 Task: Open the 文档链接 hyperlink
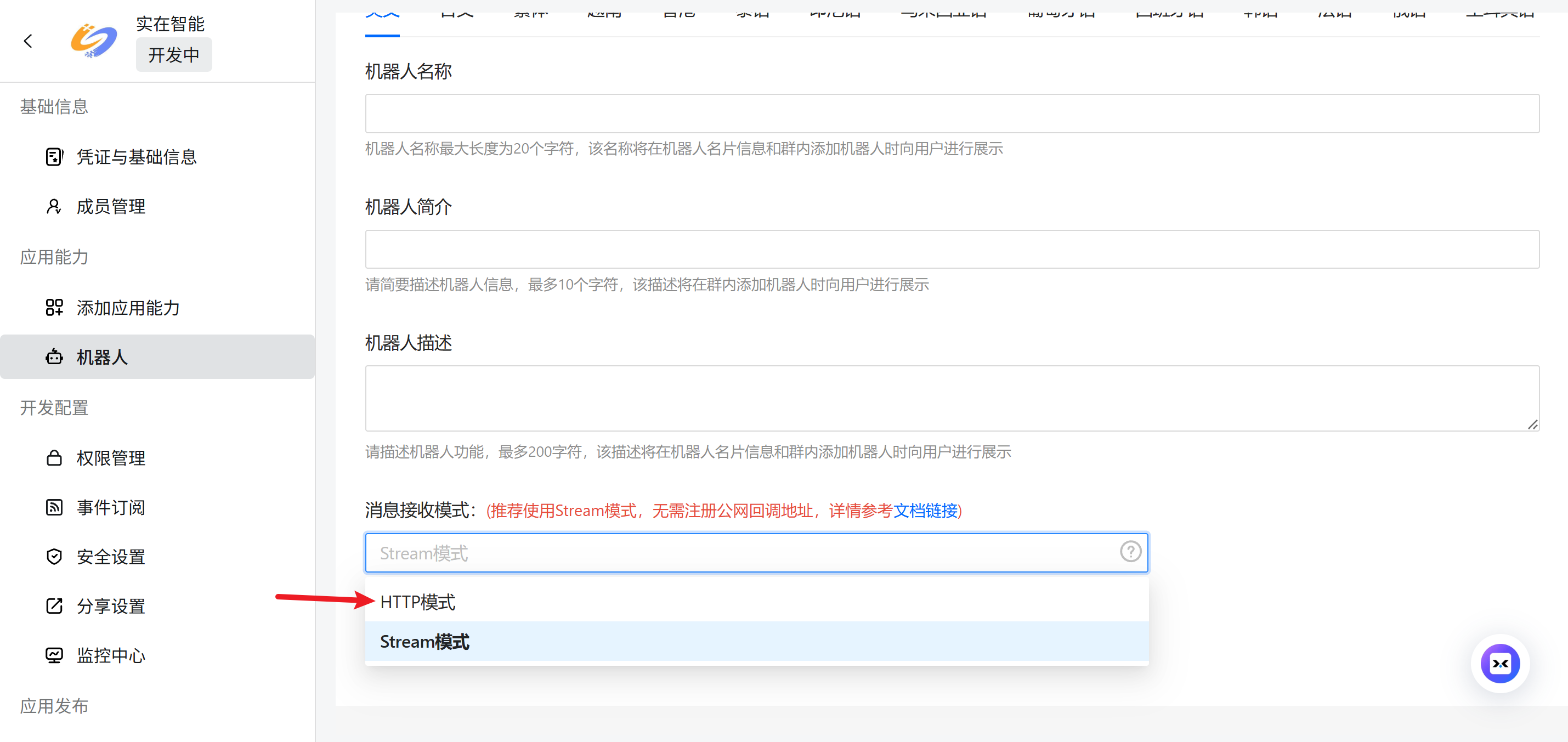[925, 510]
